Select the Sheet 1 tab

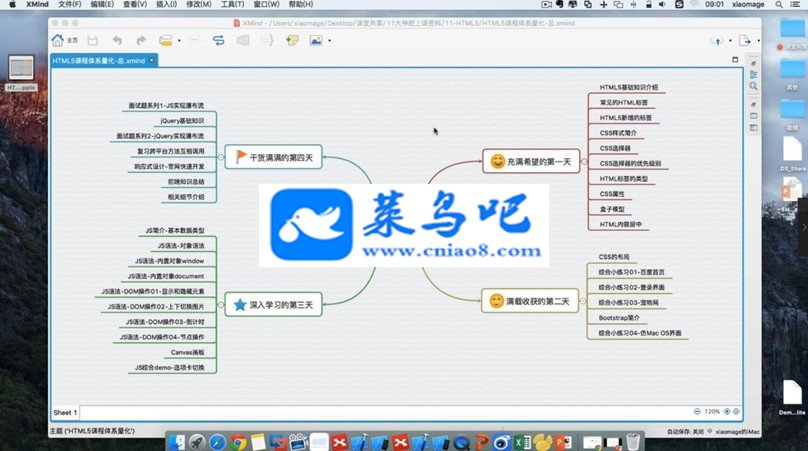(x=65, y=412)
